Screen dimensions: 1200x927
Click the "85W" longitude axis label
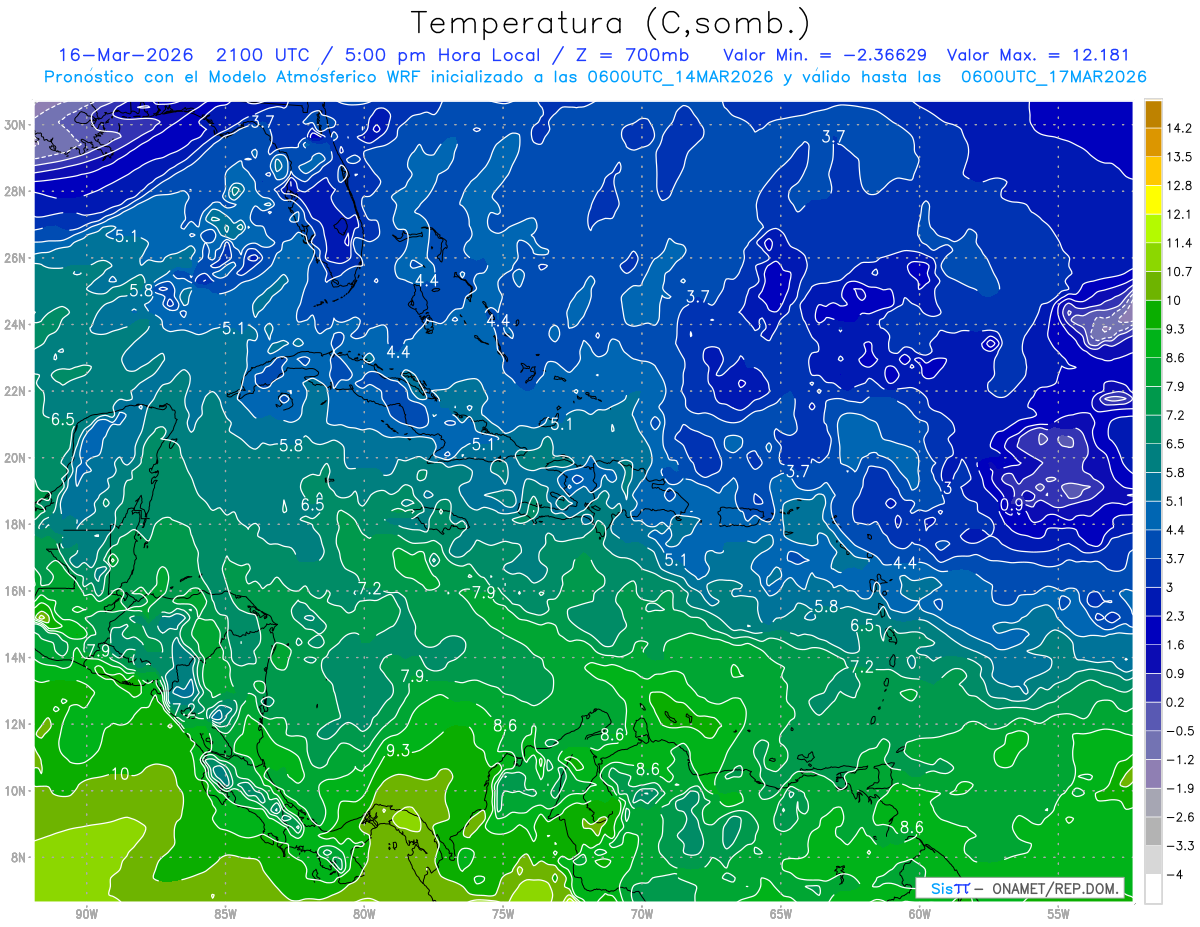click(225, 913)
